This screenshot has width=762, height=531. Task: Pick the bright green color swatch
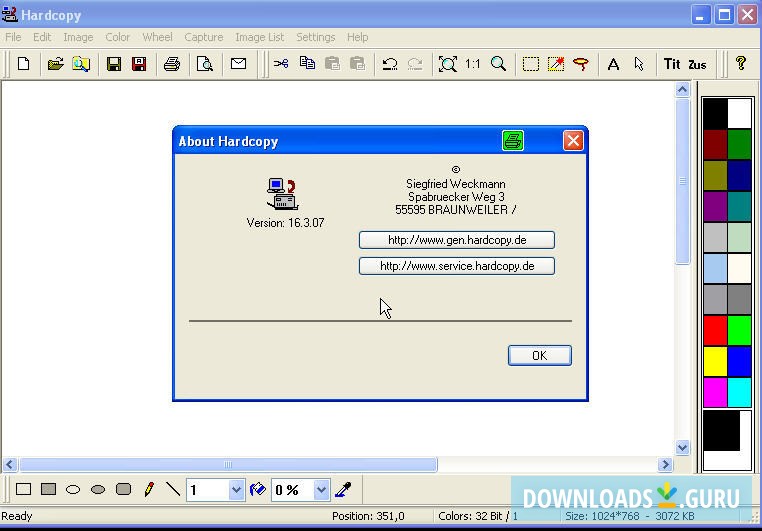click(x=740, y=330)
